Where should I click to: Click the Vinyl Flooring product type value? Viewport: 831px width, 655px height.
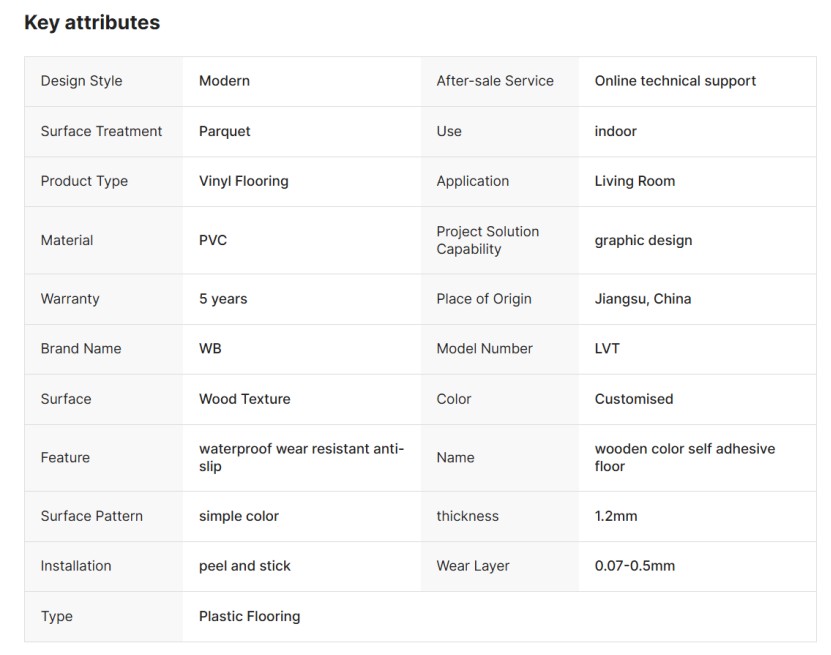tap(244, 181)
